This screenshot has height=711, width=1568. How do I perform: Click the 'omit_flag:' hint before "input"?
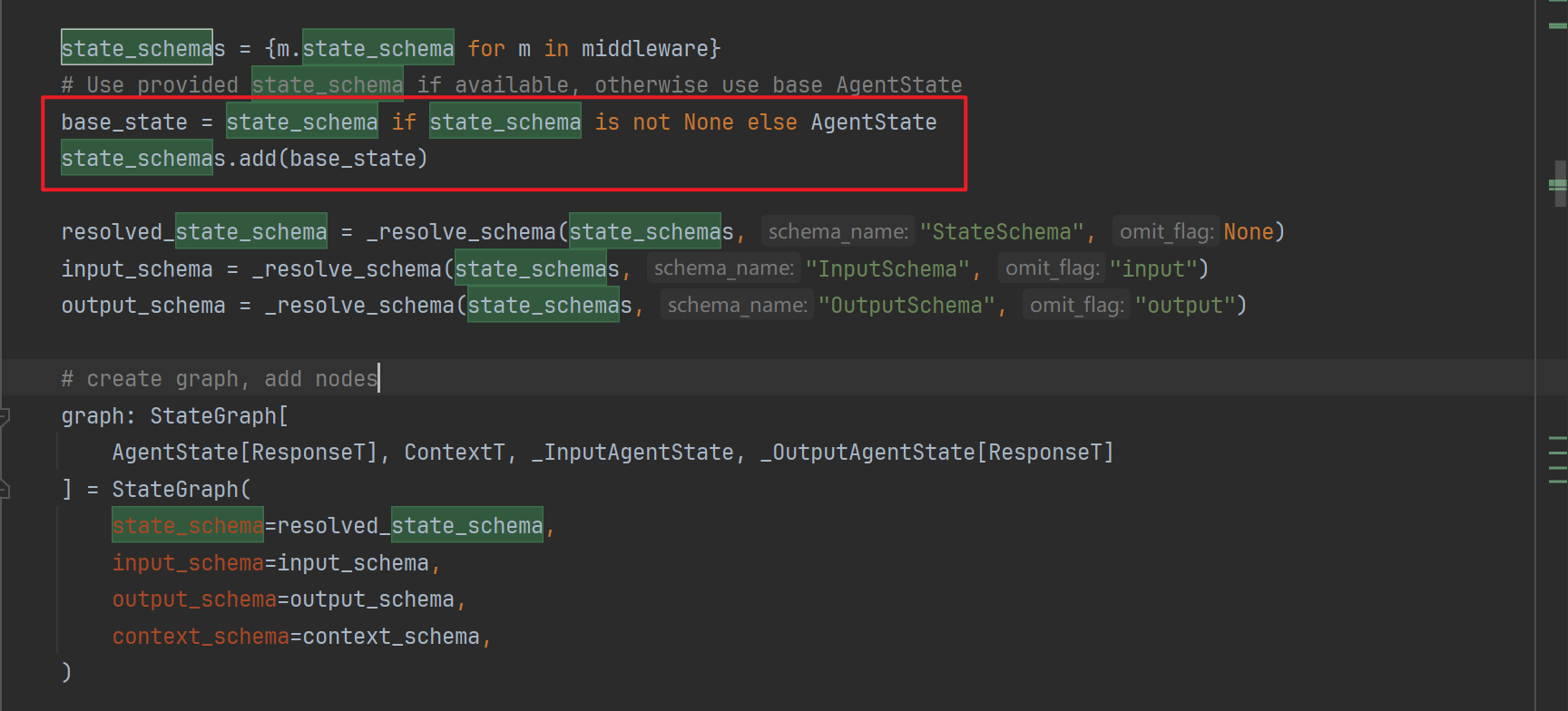[1052, 269]
